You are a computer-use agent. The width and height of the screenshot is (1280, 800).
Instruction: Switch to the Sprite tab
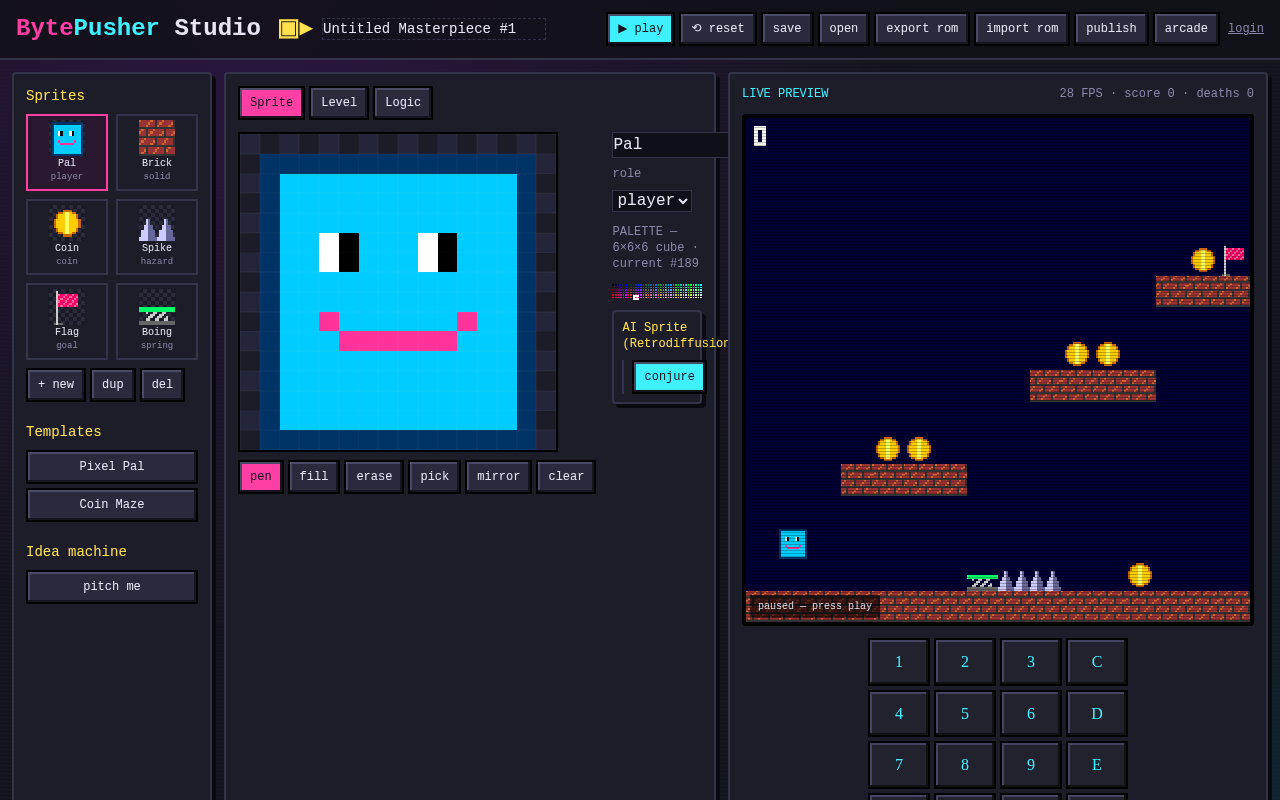tap(271, 103)
